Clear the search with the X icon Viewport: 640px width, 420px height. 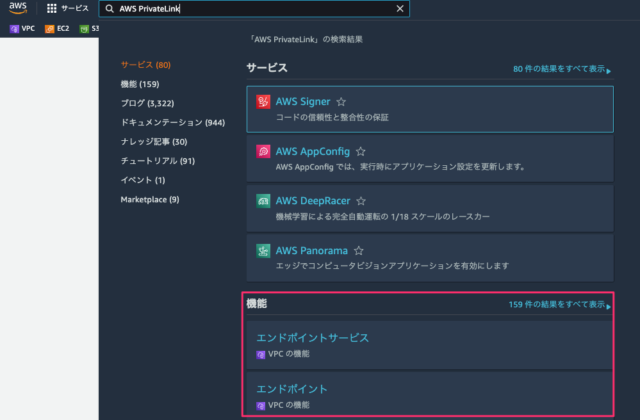click(x=400, y=9)
